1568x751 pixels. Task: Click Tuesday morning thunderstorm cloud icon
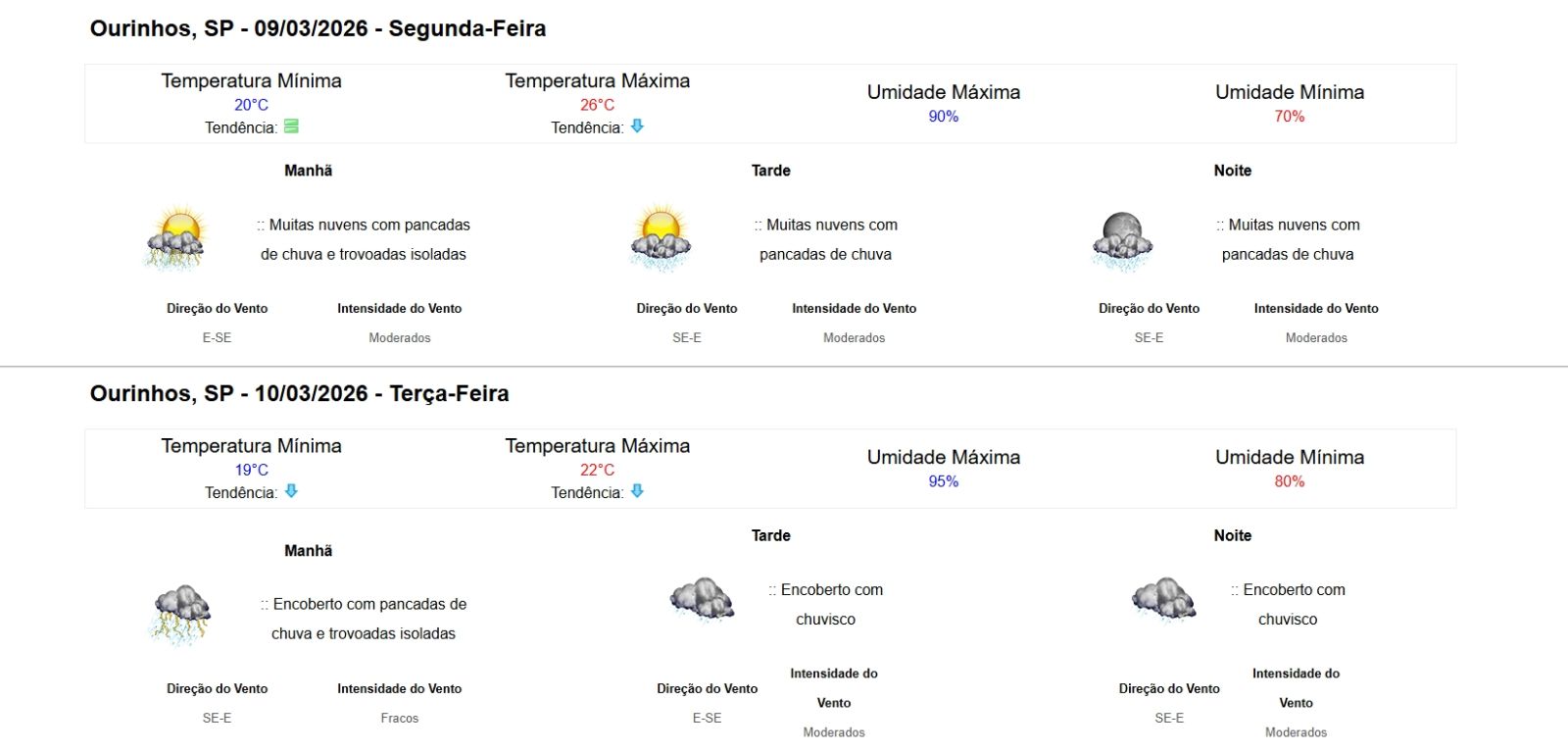point(181,615)
